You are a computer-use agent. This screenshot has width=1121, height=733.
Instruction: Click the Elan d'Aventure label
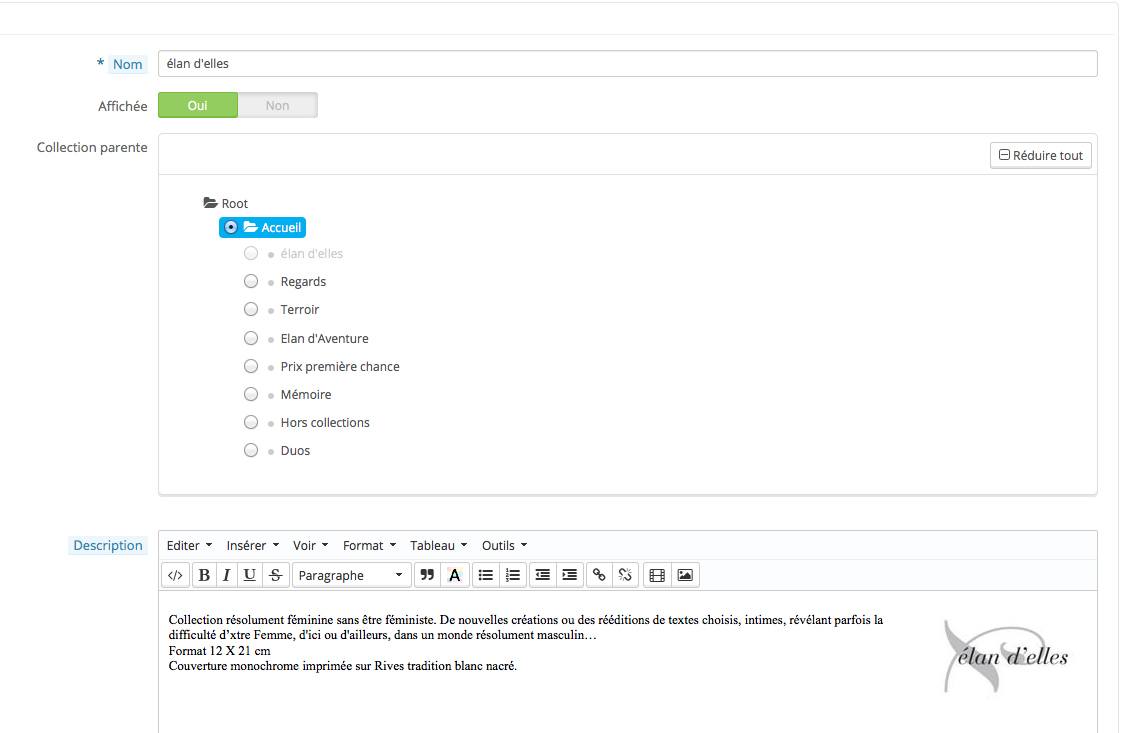pyautogui.click(x=325, y=338)
